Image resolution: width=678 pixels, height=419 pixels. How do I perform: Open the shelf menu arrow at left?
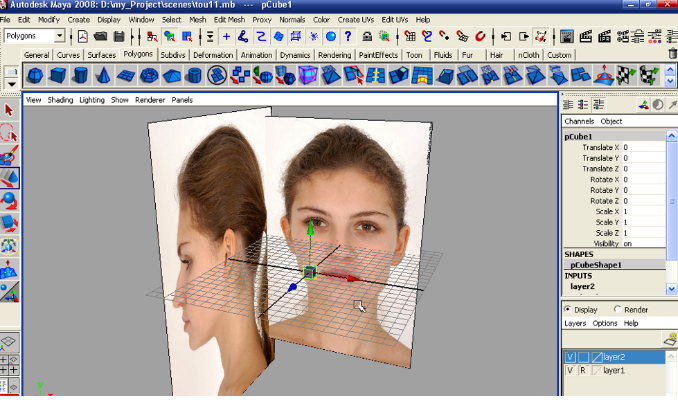coord(12,84)
